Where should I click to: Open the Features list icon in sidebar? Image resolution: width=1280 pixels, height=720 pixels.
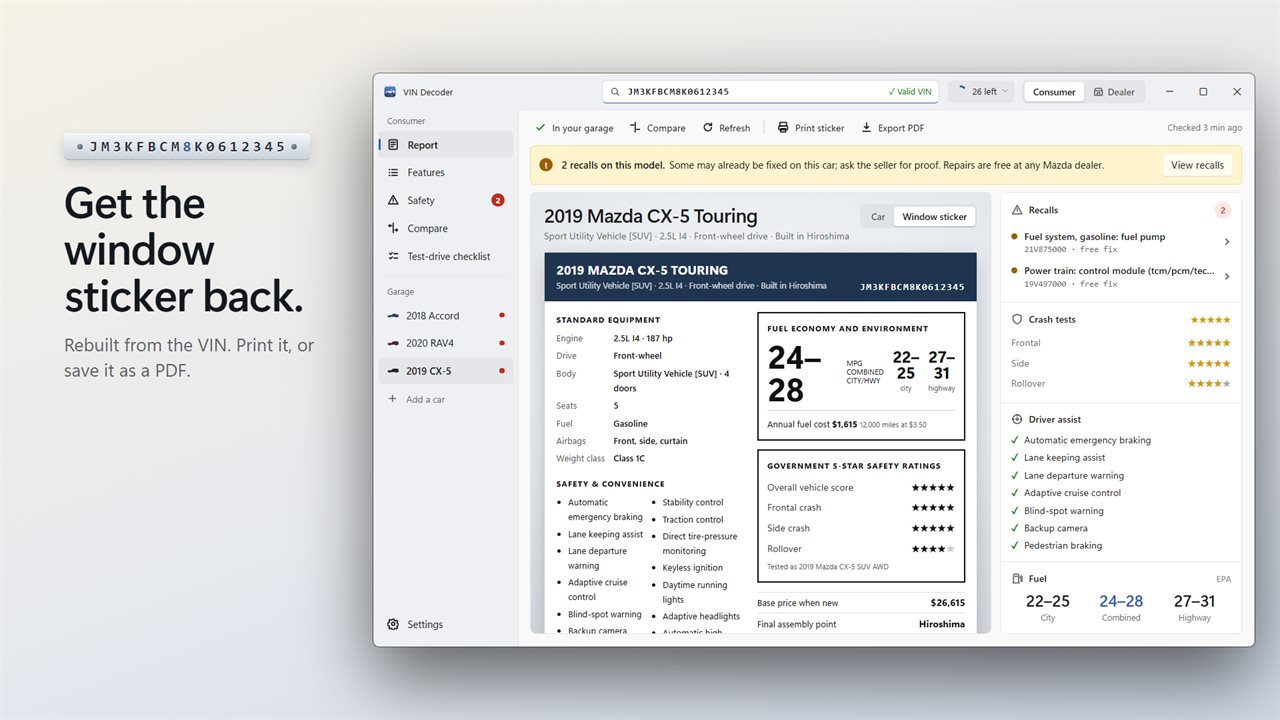pos(393,173)
